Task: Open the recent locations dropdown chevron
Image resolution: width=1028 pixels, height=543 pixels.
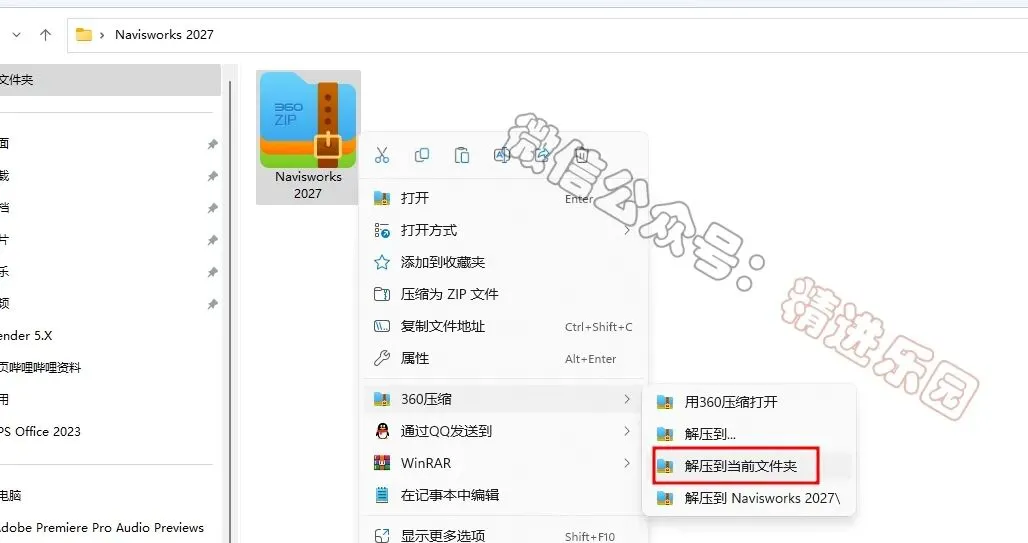Action: (x=16, y=35)
